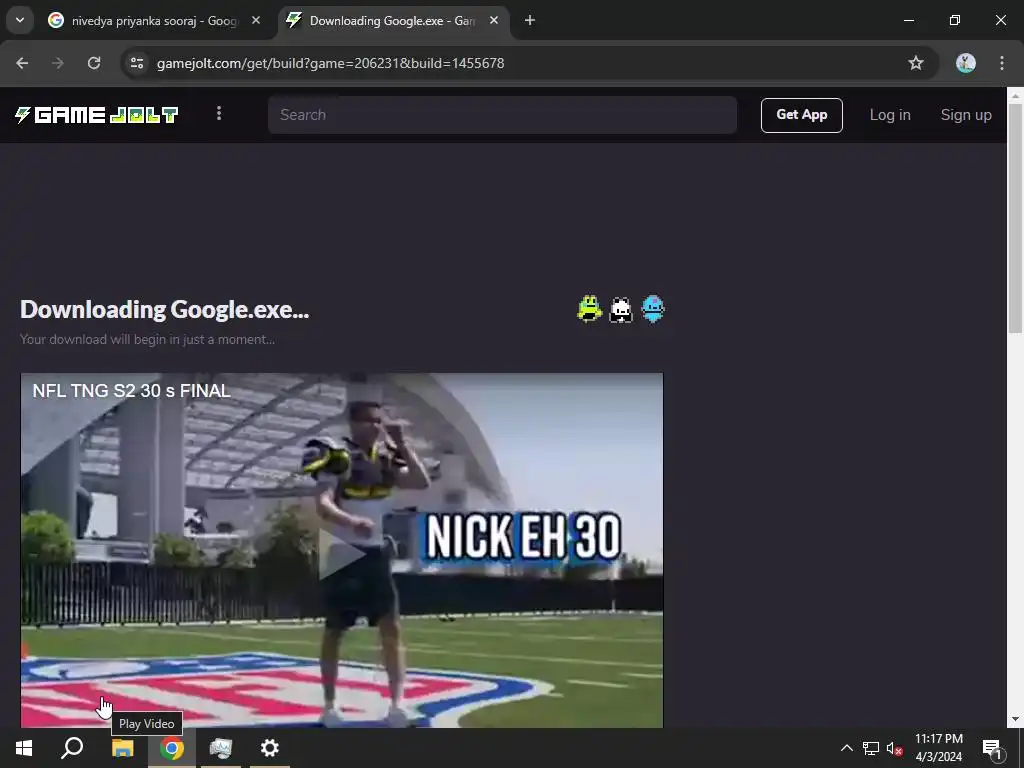Click the scrollbar down arrow
The image size is (1024, 768).
(x=1014, y=719)
